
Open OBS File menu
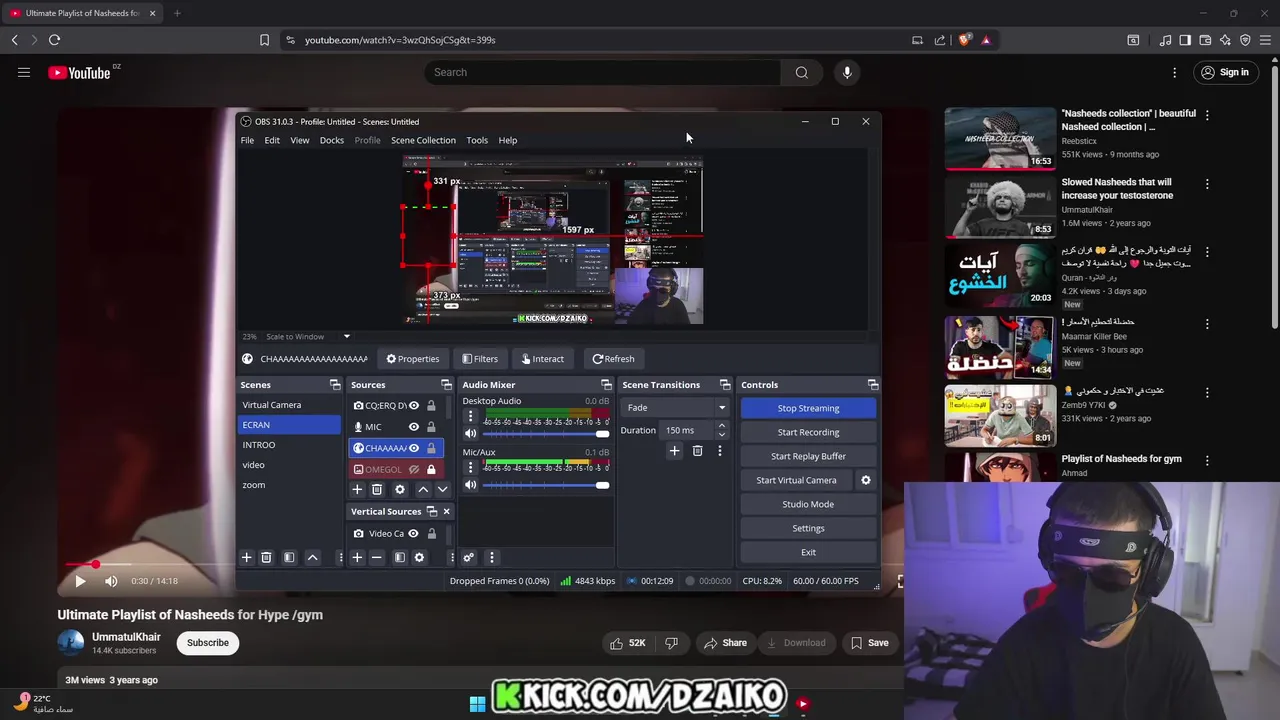(247, 140)
